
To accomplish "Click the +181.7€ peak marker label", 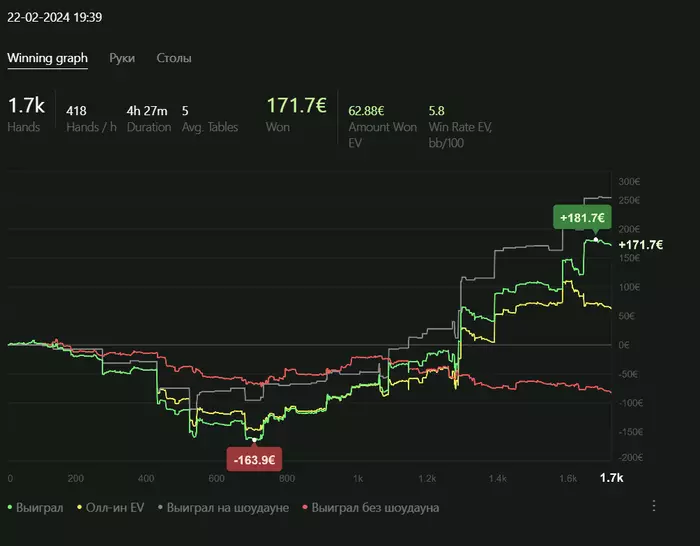I will pos(582,217).
